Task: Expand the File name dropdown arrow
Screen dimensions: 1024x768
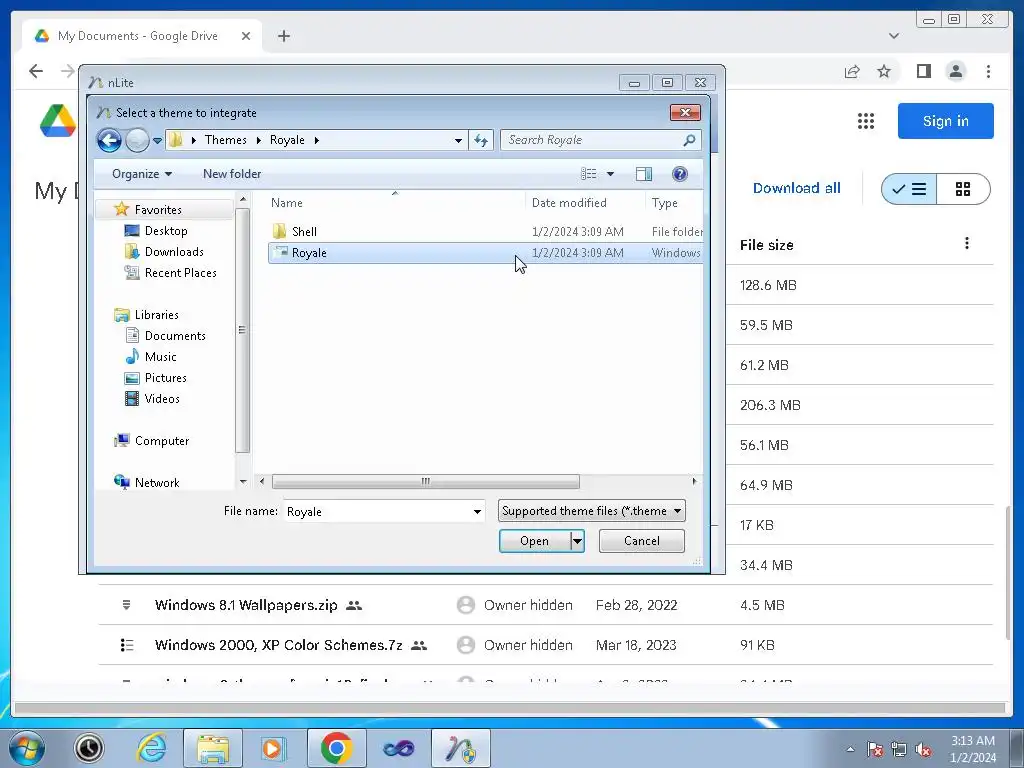Action: point(477,511)
